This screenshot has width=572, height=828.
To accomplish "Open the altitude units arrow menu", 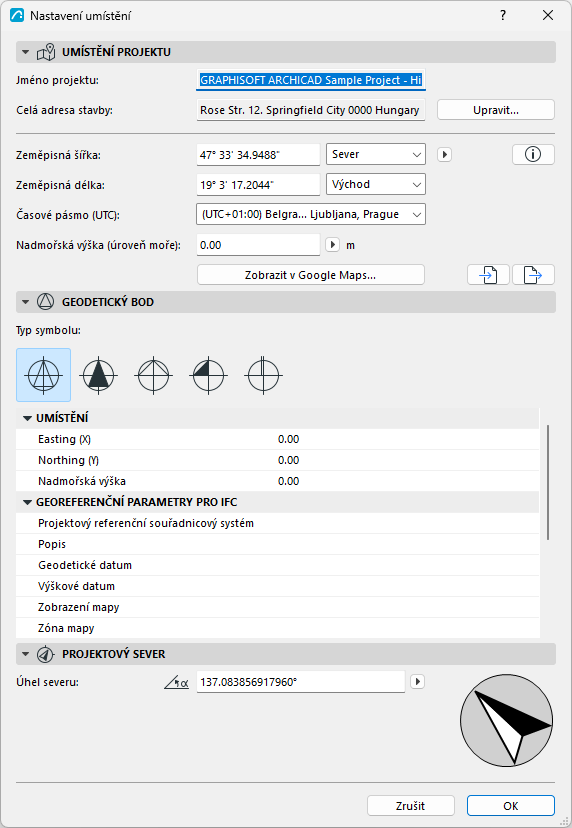I will [332, 244].
